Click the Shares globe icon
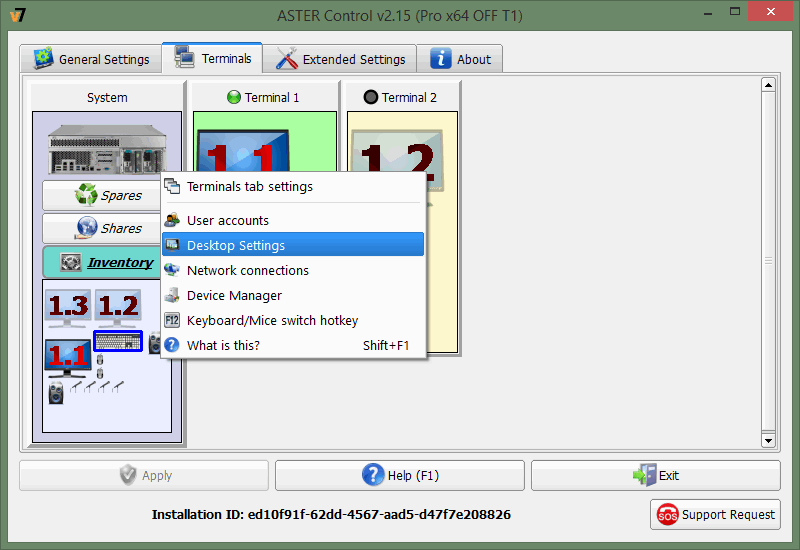The width and height of the screenshot is (800, 550). [x=87, y=228]
